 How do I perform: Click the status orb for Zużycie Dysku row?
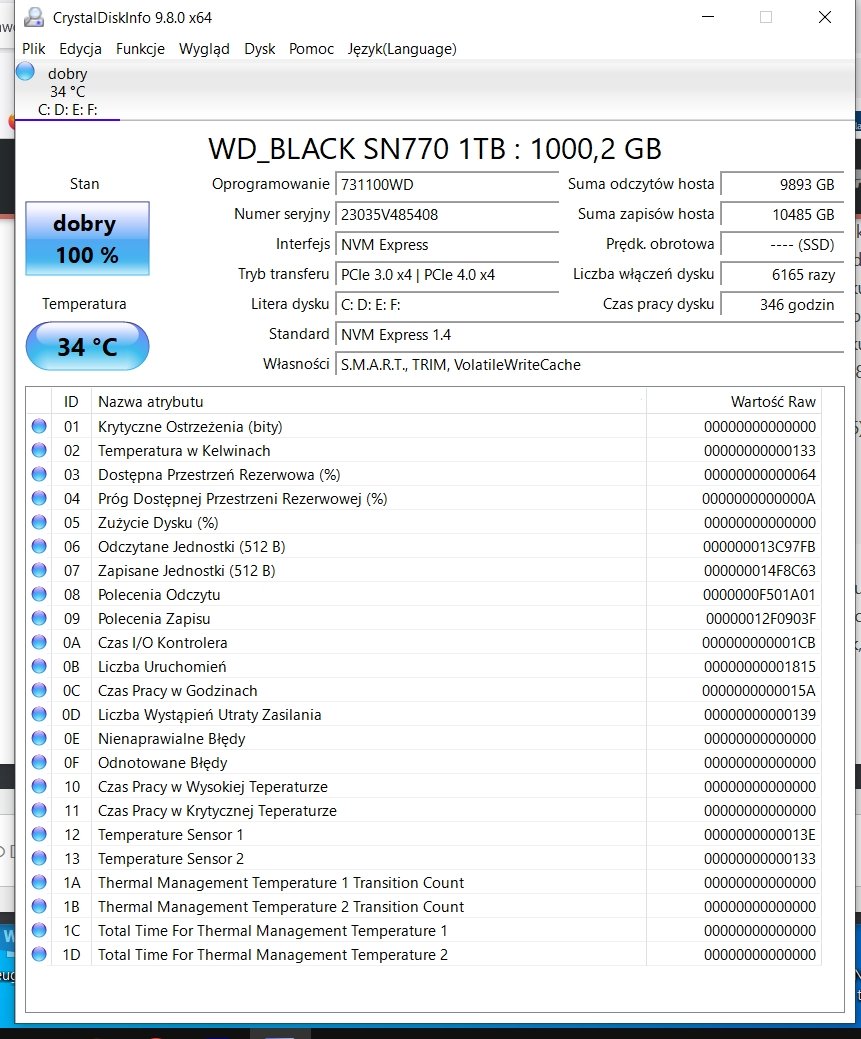(x=39, y=522)
